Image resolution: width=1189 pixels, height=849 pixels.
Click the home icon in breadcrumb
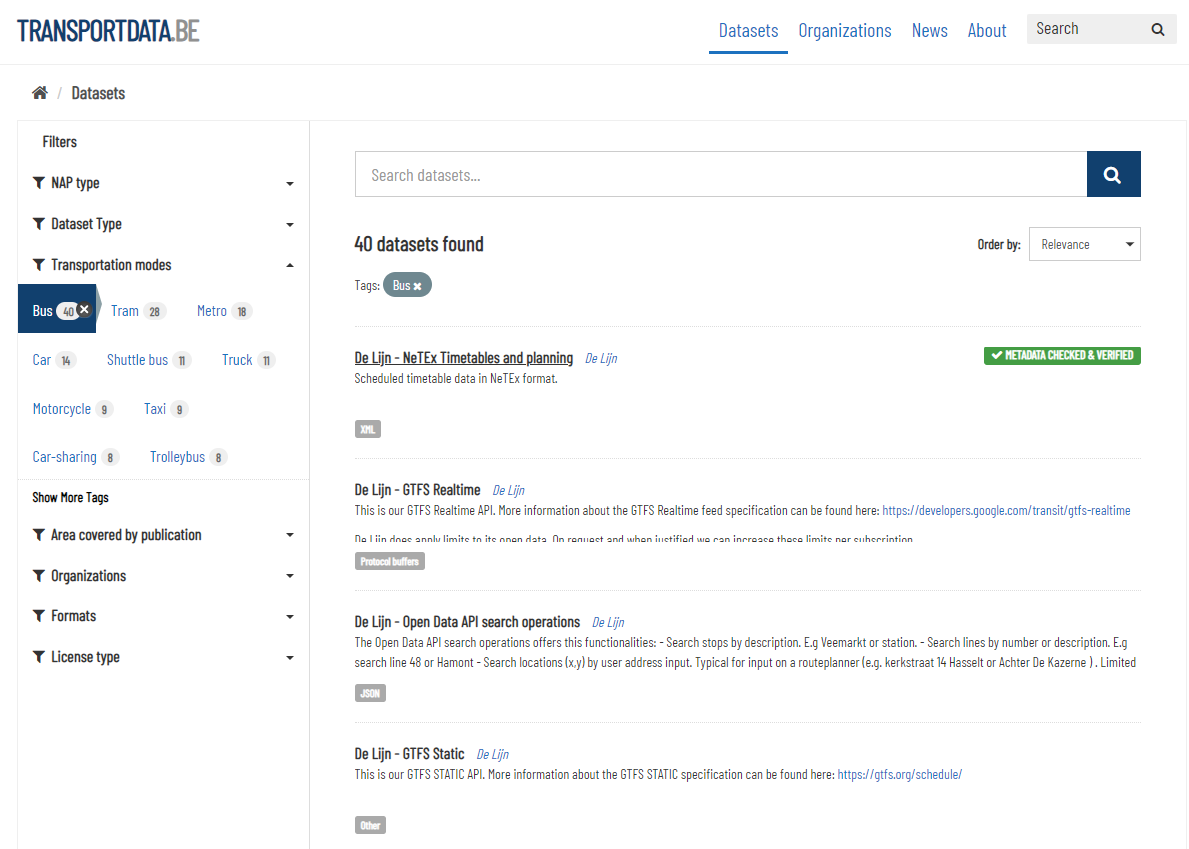(x=40, y=93)
